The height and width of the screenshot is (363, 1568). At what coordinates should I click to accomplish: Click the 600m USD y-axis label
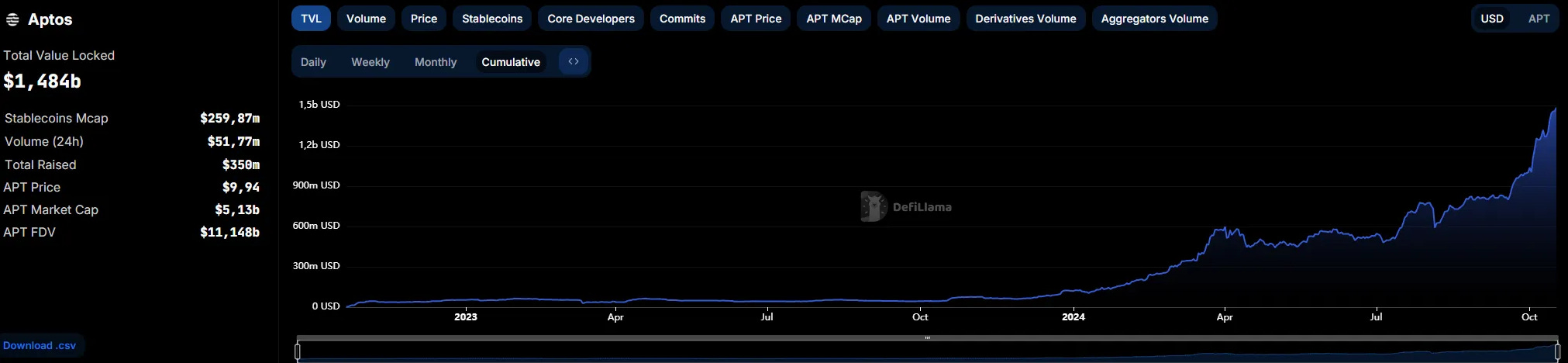tap(316, 225)
